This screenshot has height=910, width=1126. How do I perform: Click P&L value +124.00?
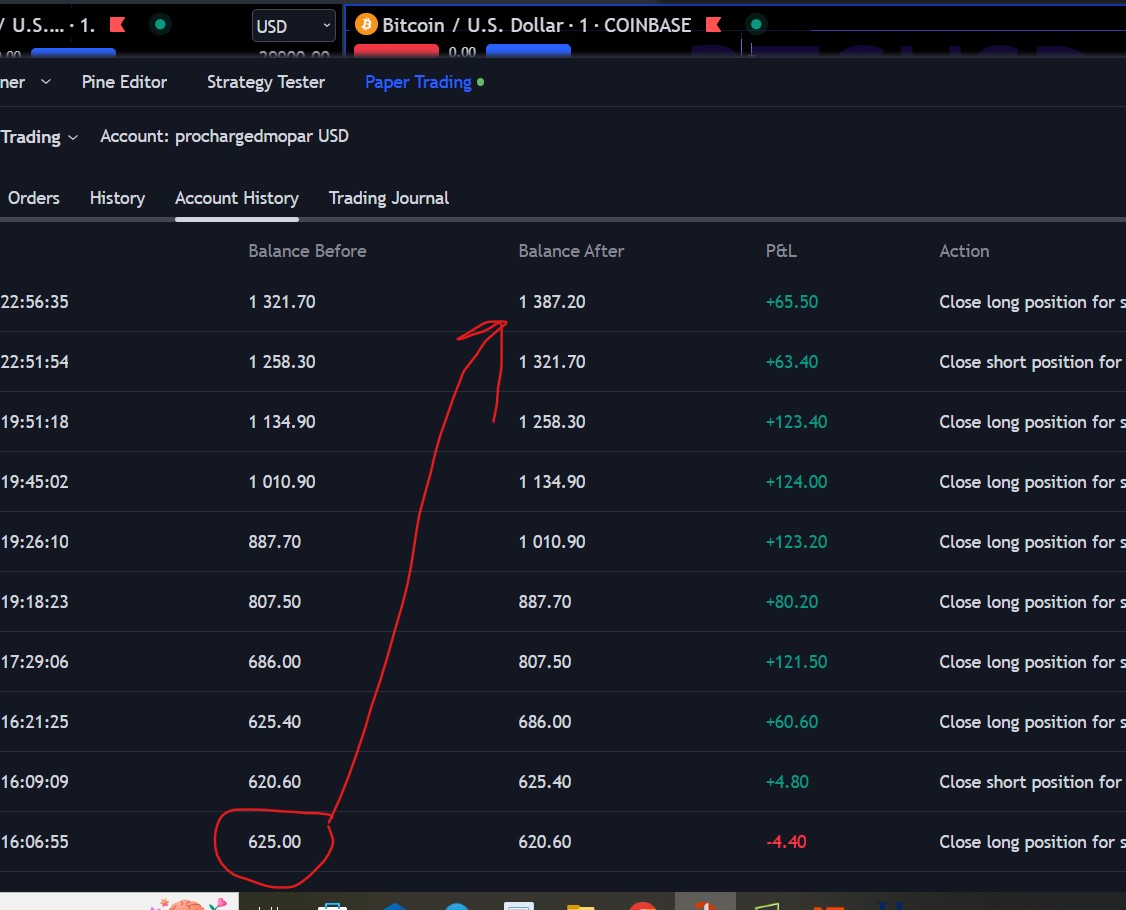click(796, 482)
